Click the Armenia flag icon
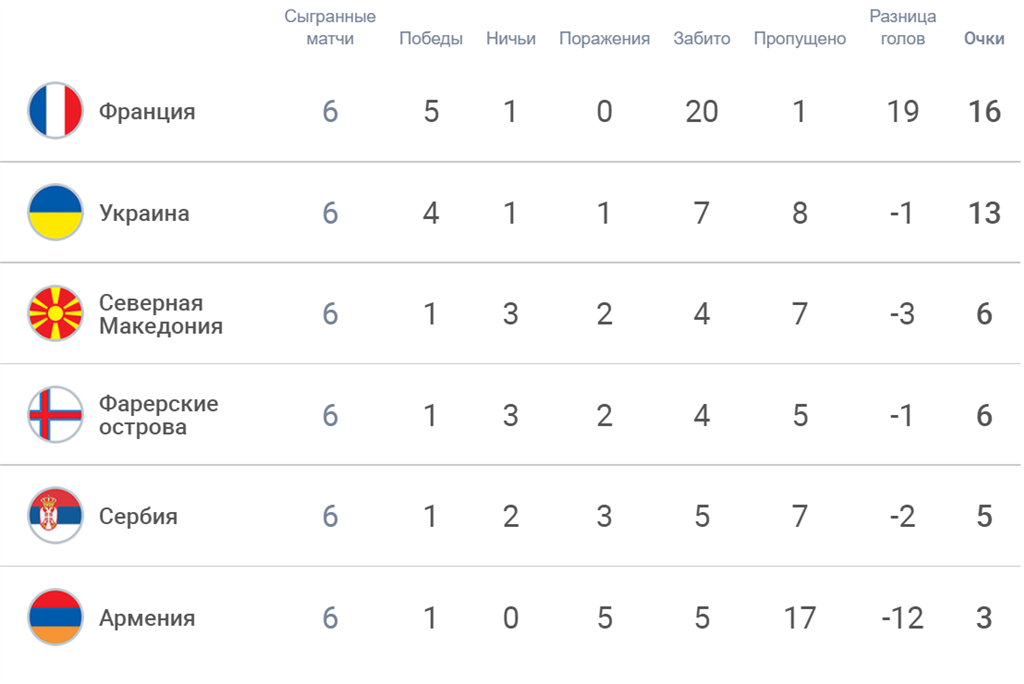The image size is (1024, 684). pyautogui.click(x=55, y=618)
